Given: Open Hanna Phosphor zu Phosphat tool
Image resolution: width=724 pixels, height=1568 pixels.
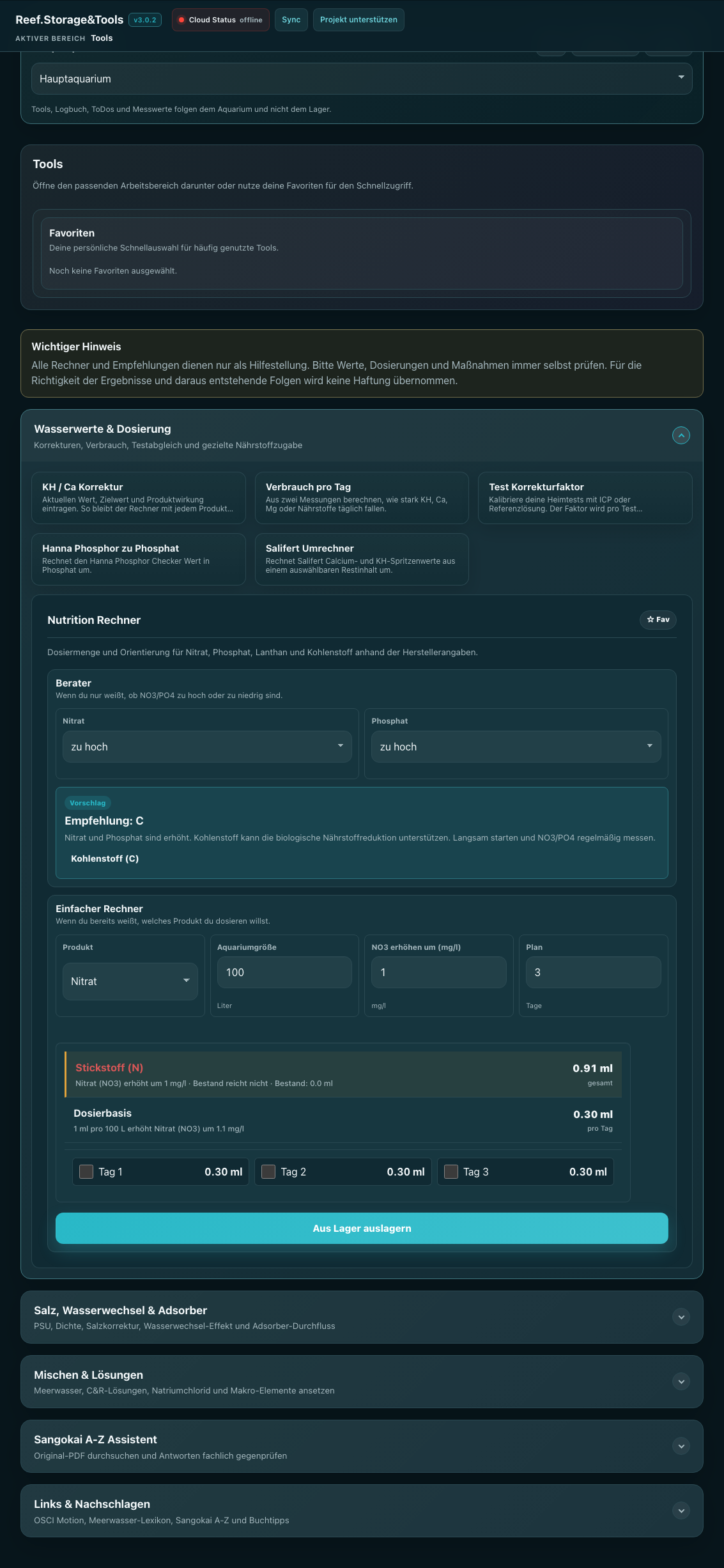Looking at the screenshot, I should 139,559.
